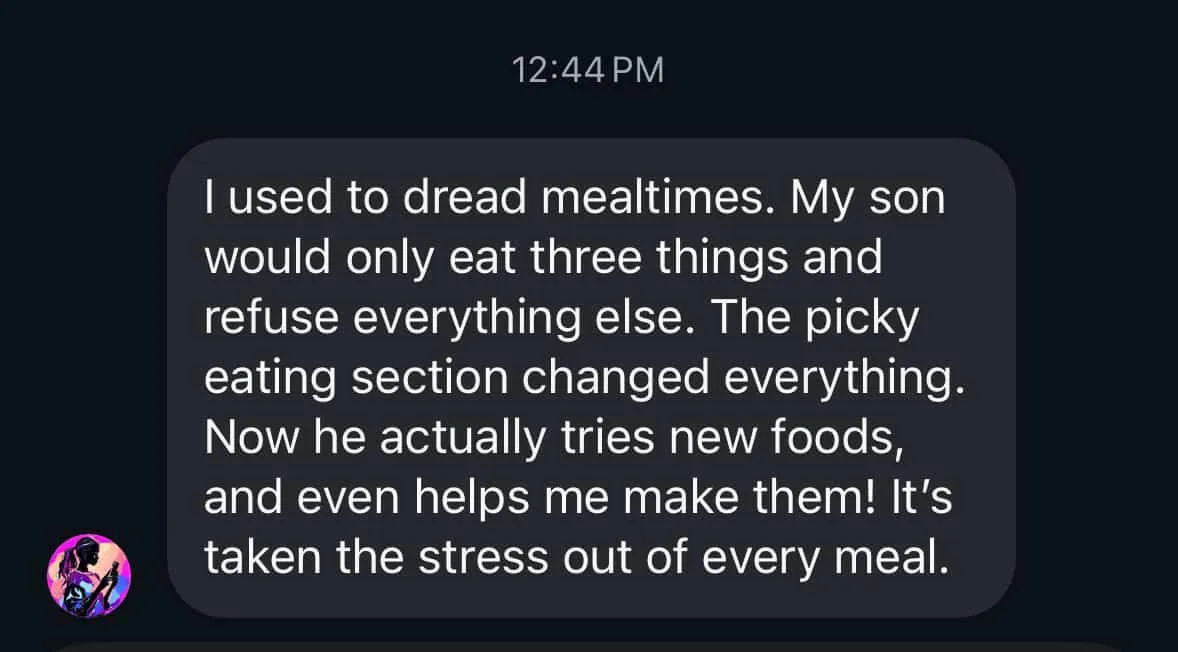The image size is (1178, 652).
Task: Open the sender's profile avatar
Action: [89, 574]
